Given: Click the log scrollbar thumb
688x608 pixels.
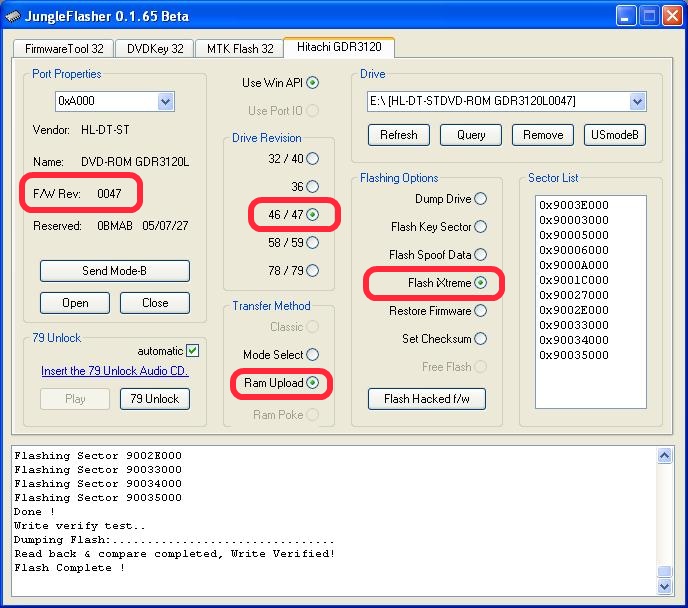Looking at the screenshot, I should pyautogui.click(x=664, y=572).
